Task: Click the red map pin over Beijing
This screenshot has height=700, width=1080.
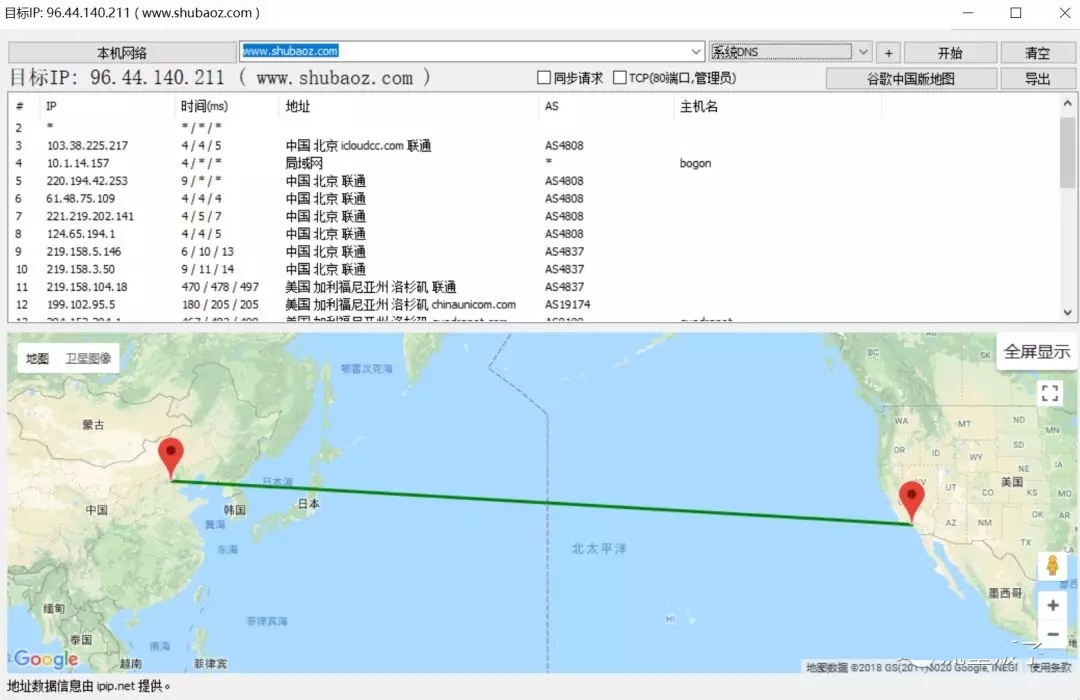Action: point(171,455)
